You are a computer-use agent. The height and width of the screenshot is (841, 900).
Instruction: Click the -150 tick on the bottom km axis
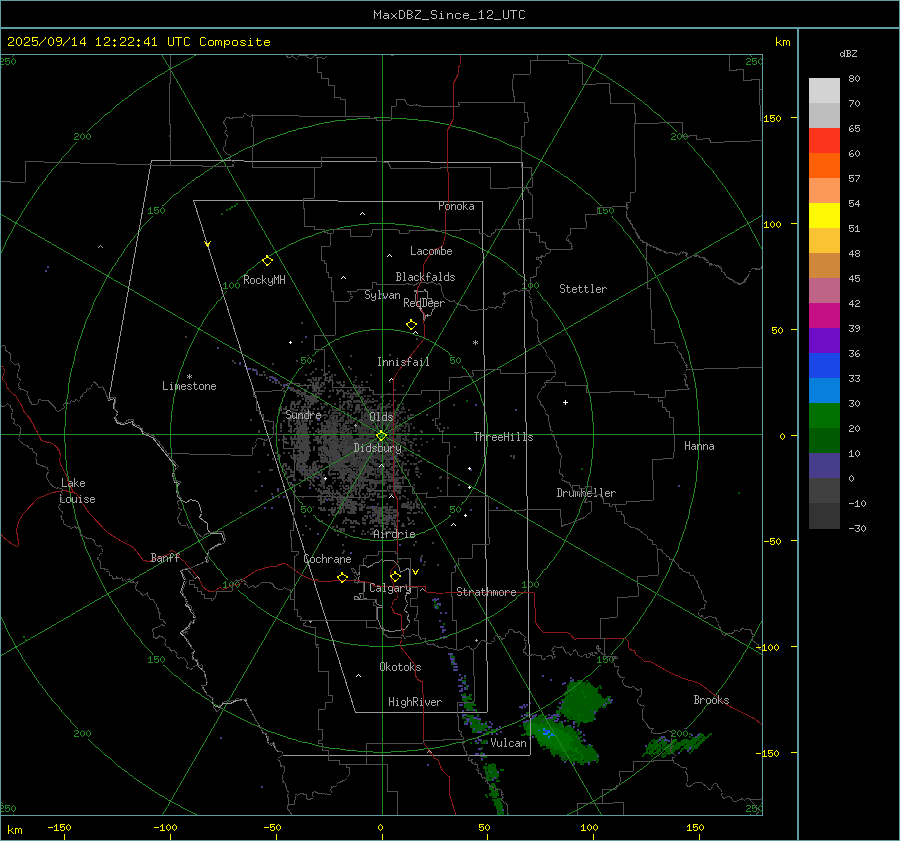(59, 827)
